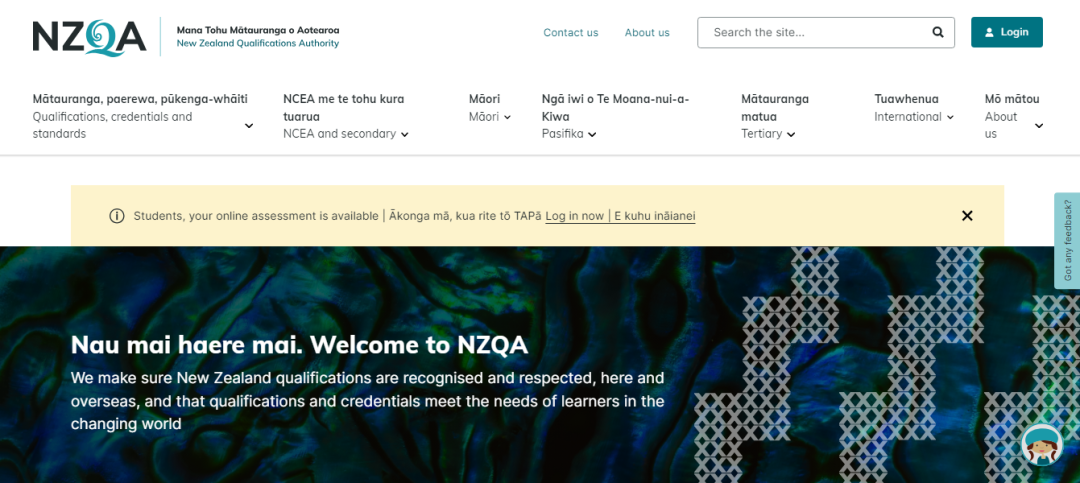Click the info icon in the banner

pyautogui.click(x=117, y=216)
